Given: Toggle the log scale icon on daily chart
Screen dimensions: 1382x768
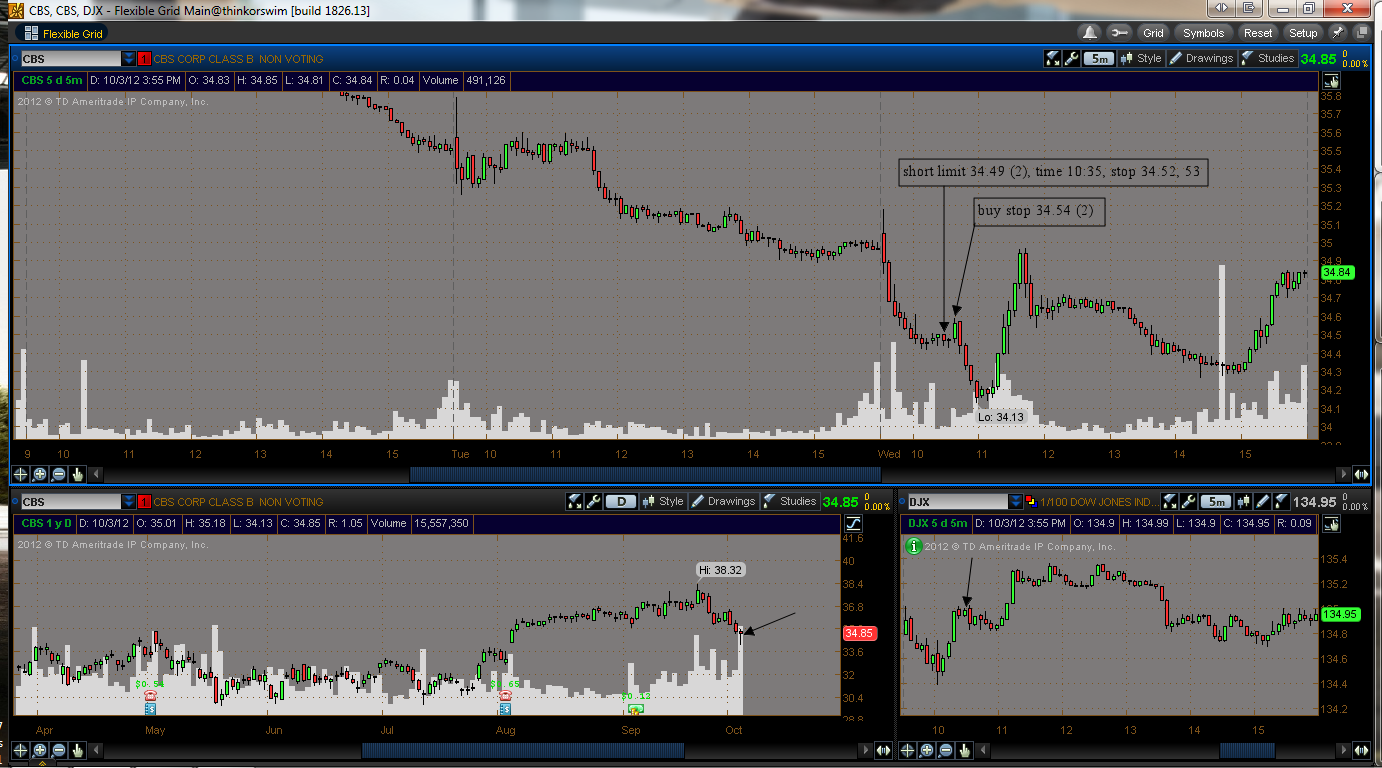Looking at the screenshot, I should (853, 523).
